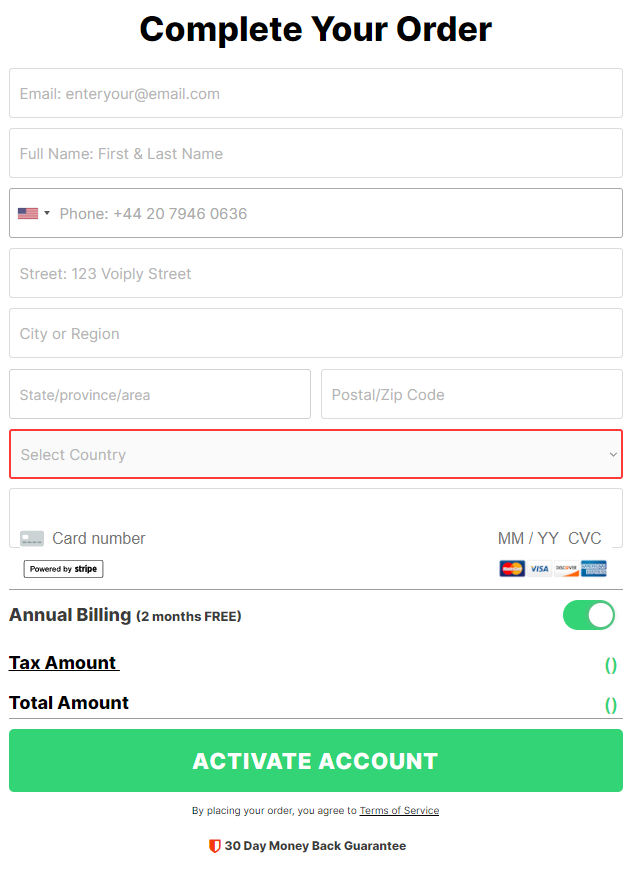Open the Select Country dropdown

pyautogui.click(x=316, y=454)
